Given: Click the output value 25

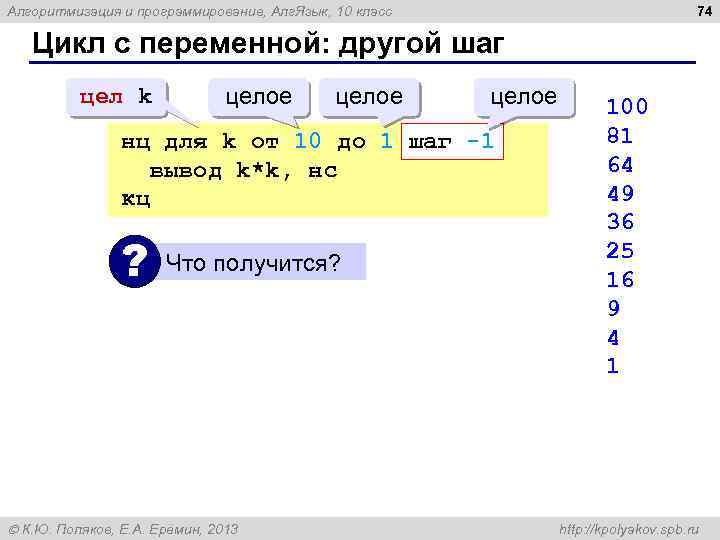Looking at the screenshot, I should pyautogui.click(x=620, y=251).
